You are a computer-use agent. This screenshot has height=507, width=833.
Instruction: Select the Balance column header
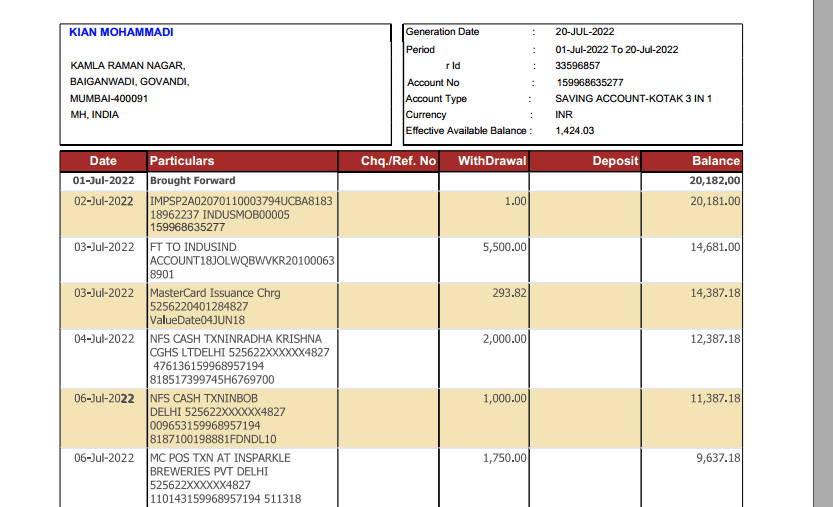coord(716,161)
